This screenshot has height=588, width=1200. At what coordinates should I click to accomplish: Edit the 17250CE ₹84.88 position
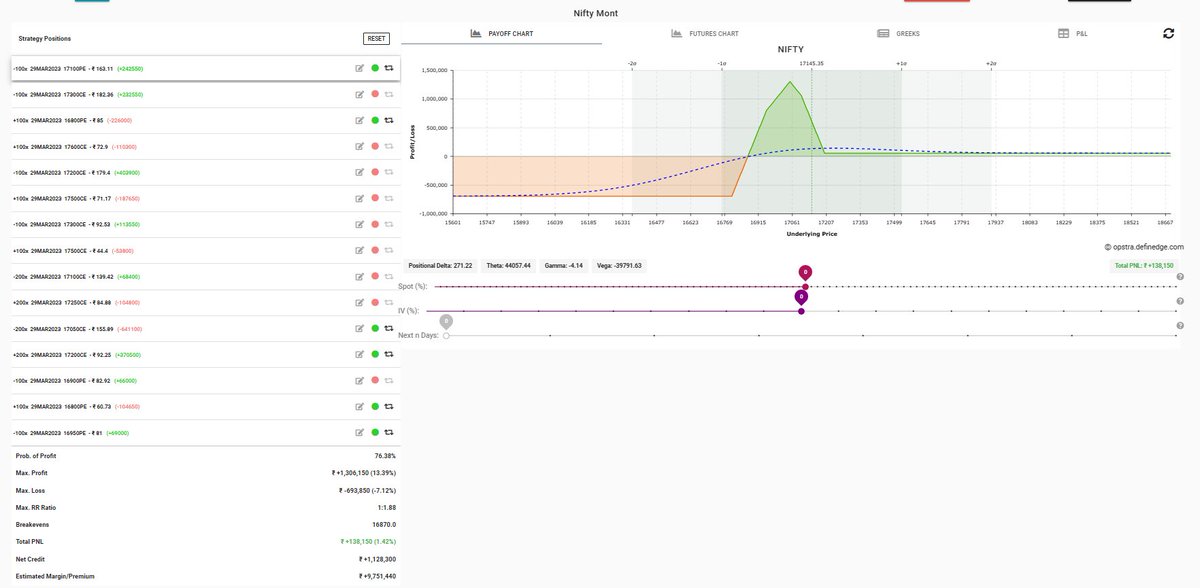[x=359, y=302]
